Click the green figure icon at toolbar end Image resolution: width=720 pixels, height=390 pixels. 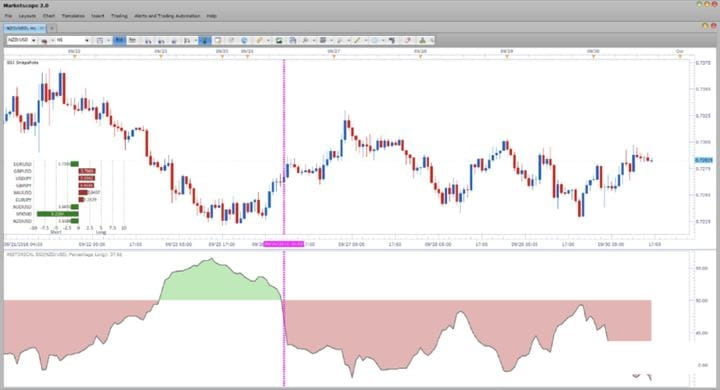tap(422, 40)
